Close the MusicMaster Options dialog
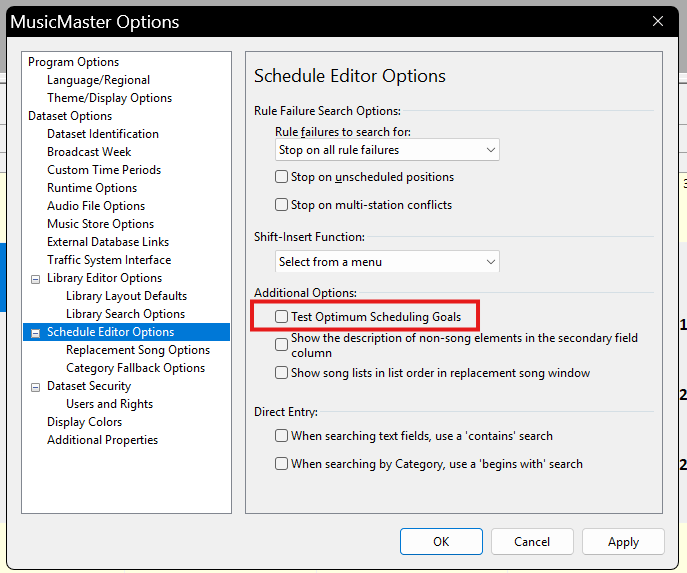 [x=658, y=21]
